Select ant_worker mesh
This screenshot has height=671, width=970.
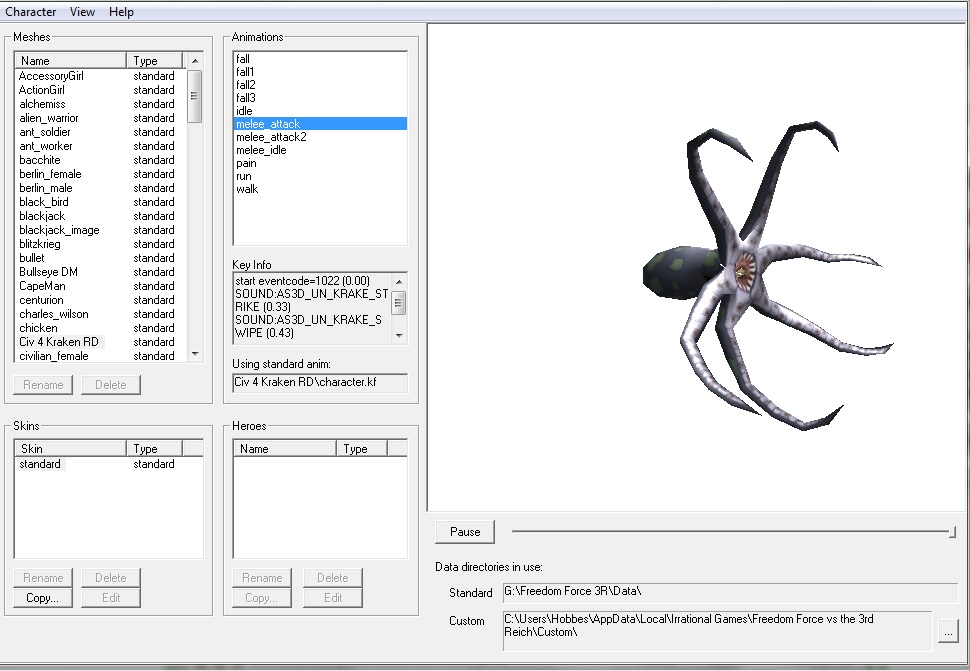coord(100,146)
